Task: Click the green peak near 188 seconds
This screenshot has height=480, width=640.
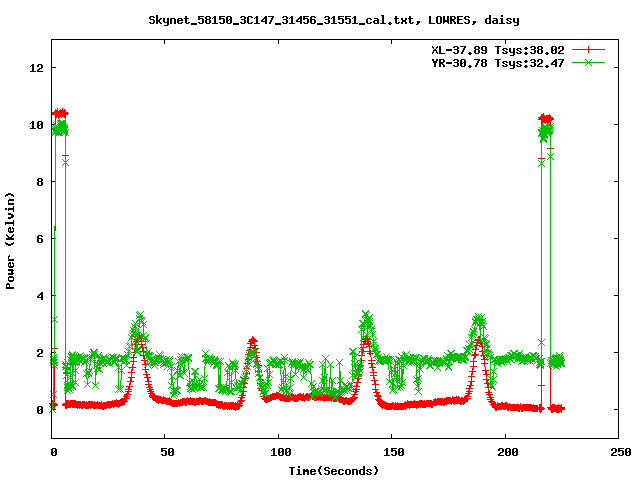Action: pos(479,318)
